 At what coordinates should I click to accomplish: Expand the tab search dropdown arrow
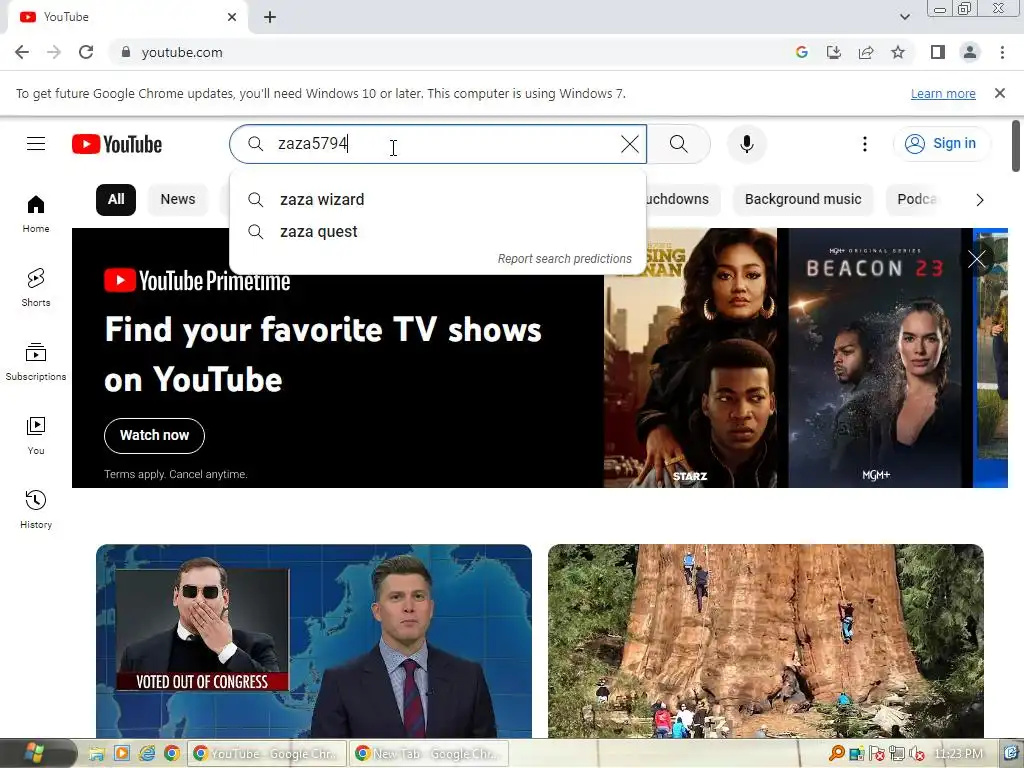tap(904, 17)
